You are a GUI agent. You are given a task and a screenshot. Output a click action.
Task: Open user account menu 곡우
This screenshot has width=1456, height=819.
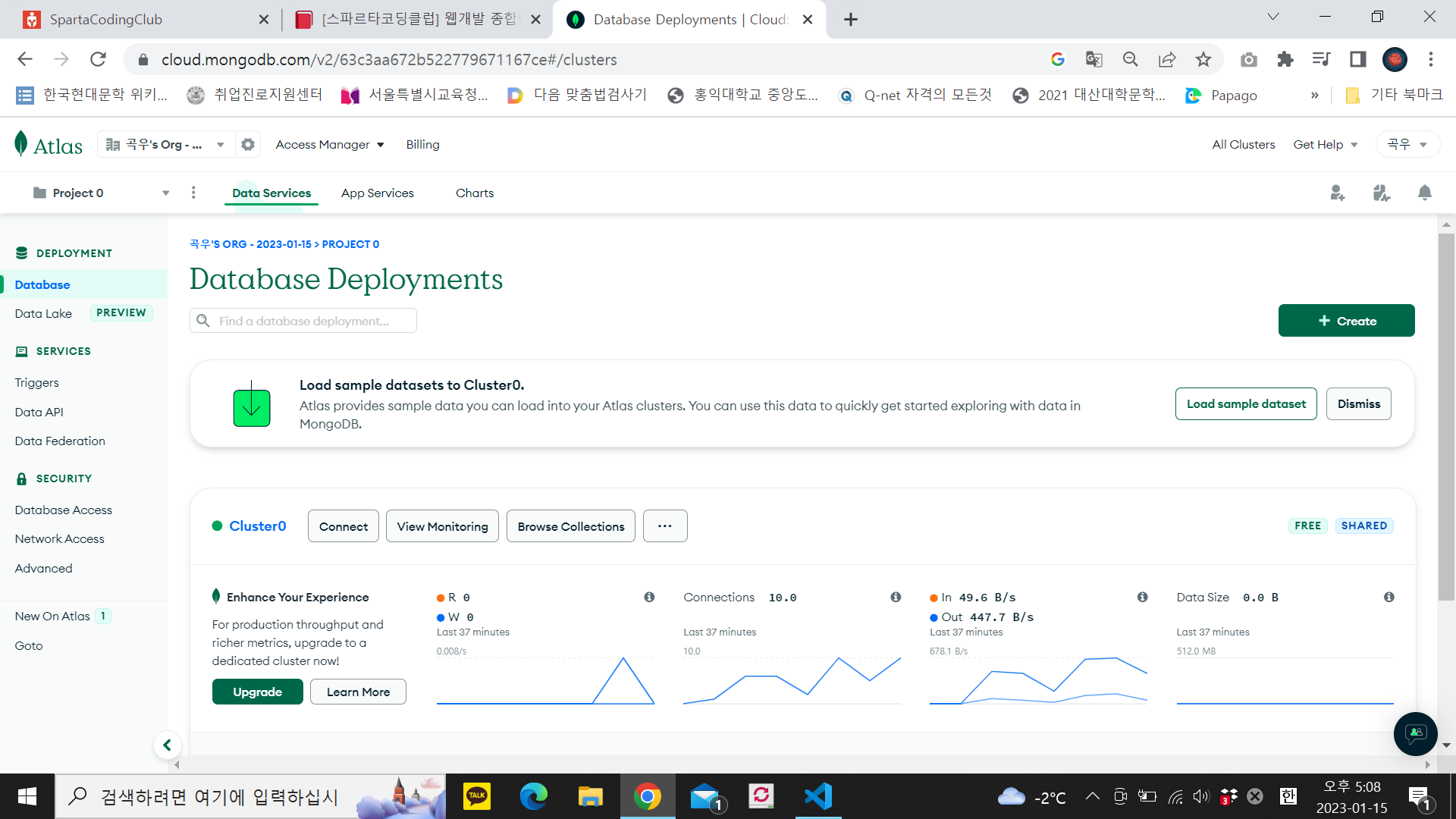coord(1407,144)
